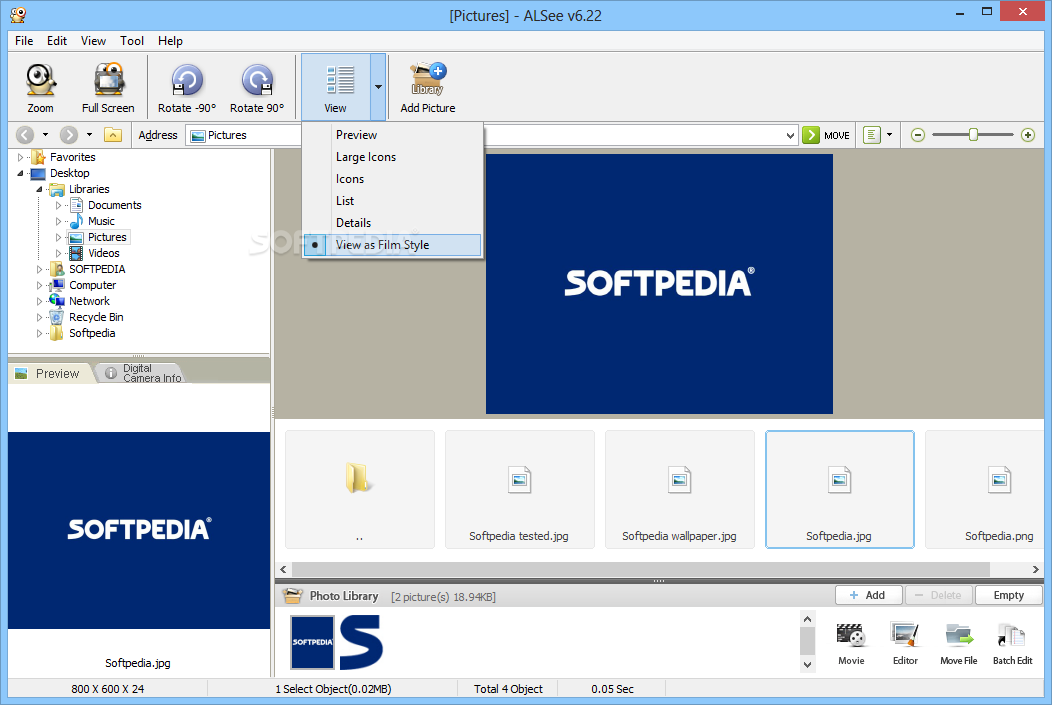Click the Softpedia logo thumbnail in Photo Library
The width and height of the screenshot is (1052, 705).
tap(312, 642)
